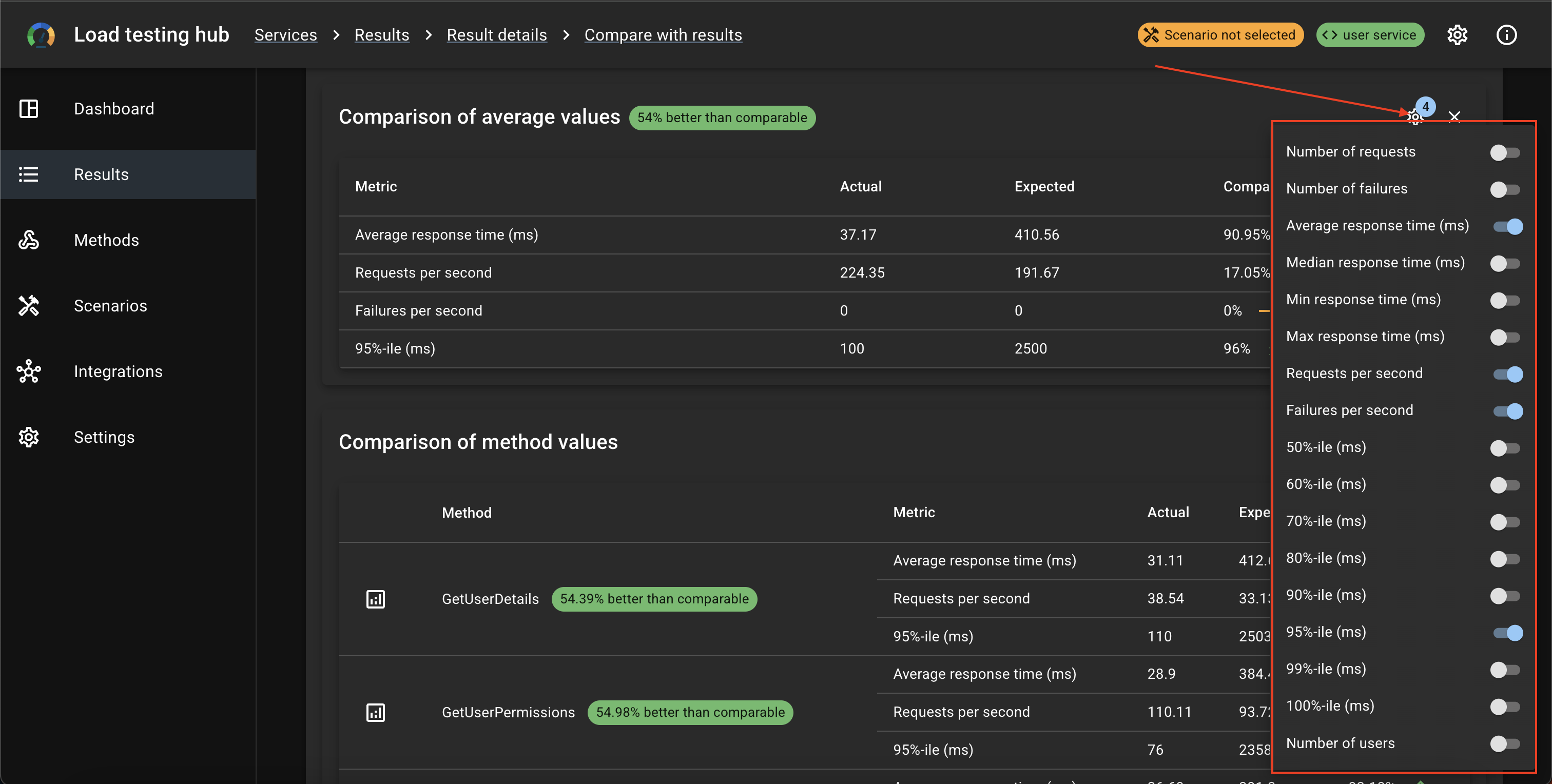Image resolution: width=1552 pixels, height=784 pixels.
Task: Disable the Requests per second switch
Action: pyautogui.click(x=1507, y=374)
